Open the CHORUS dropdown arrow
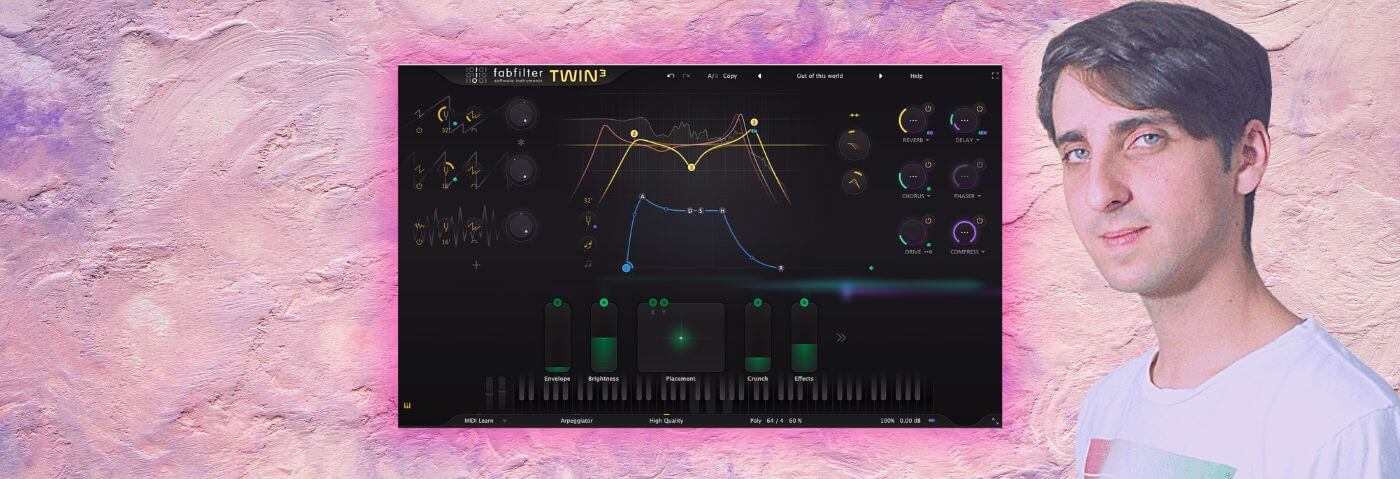 coord(928,197)
